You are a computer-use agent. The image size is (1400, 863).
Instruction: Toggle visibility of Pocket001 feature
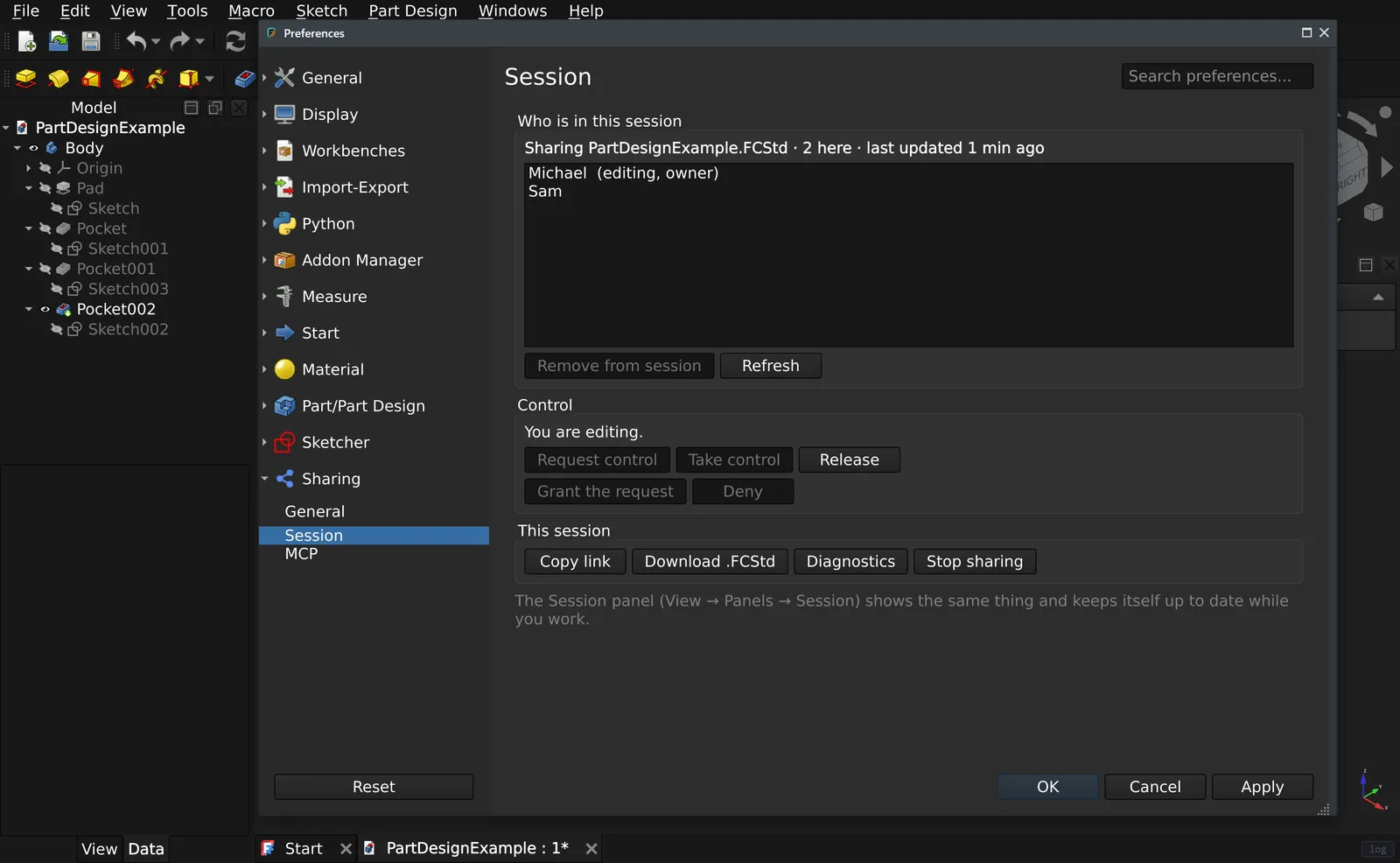point(45,269)
